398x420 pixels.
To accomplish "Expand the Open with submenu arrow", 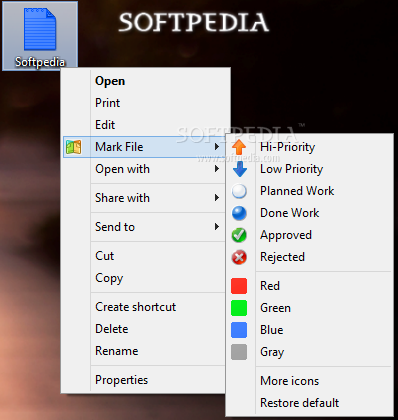I will (x=217, y=169).
